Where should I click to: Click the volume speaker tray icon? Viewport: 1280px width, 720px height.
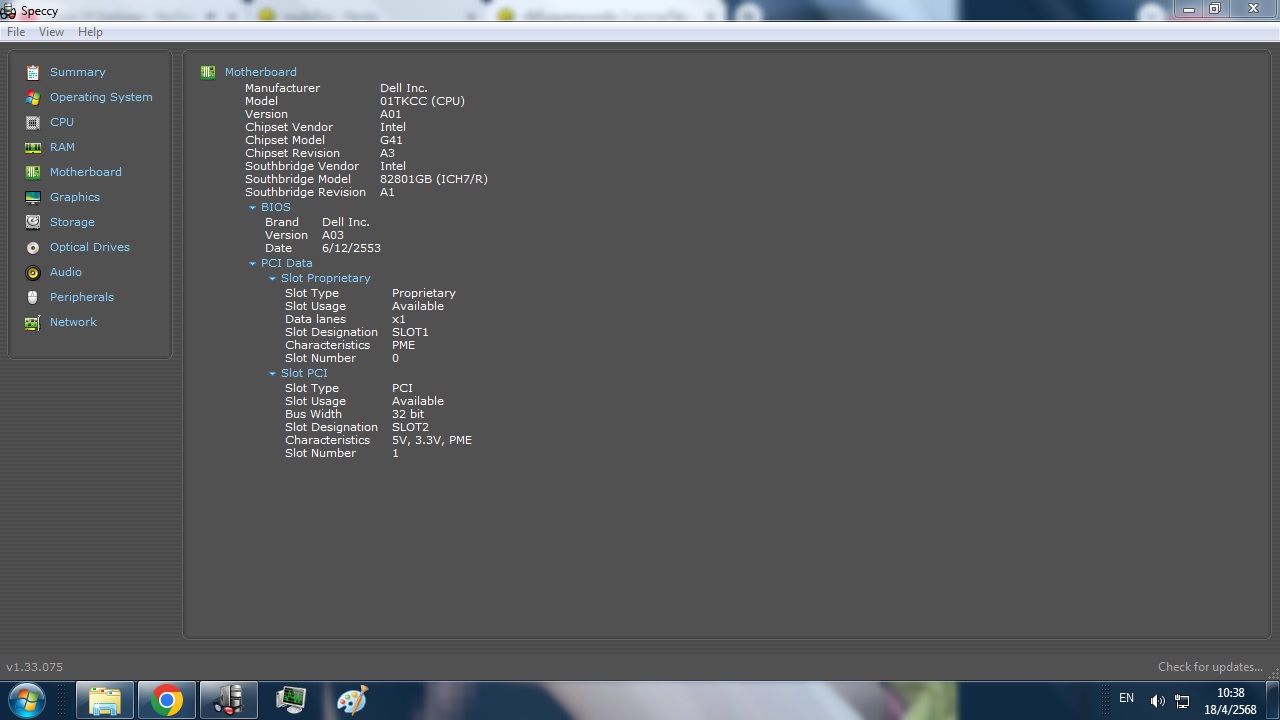1157,701
